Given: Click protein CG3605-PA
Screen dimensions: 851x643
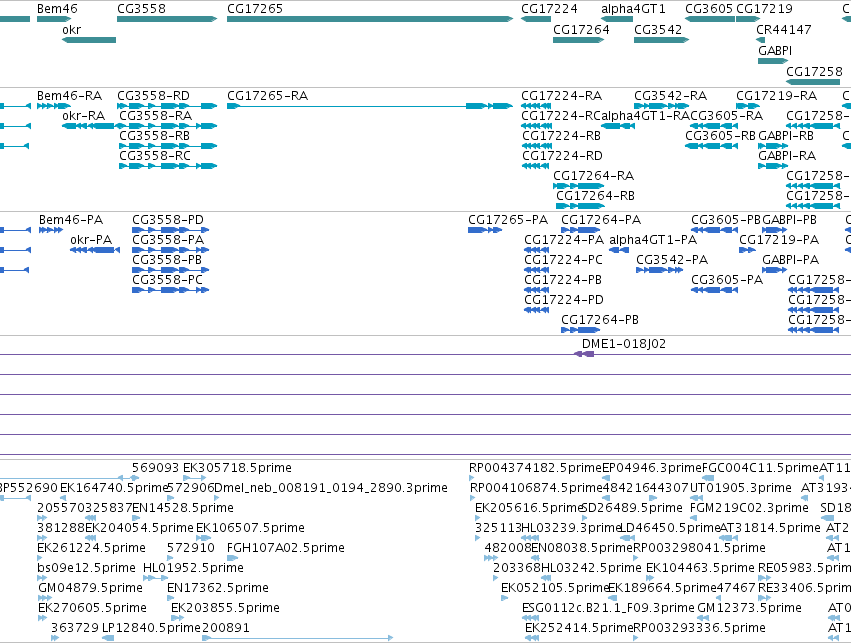Looking at the screenshot, I should [x=727, y=280].
